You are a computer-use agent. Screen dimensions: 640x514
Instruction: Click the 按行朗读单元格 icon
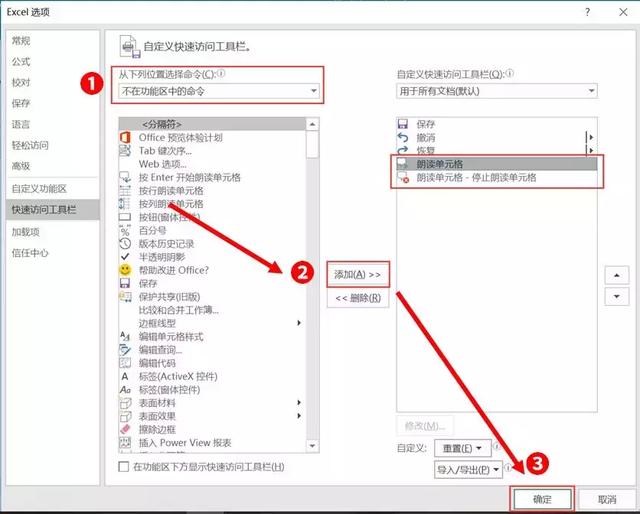click(x=125, y=190)
